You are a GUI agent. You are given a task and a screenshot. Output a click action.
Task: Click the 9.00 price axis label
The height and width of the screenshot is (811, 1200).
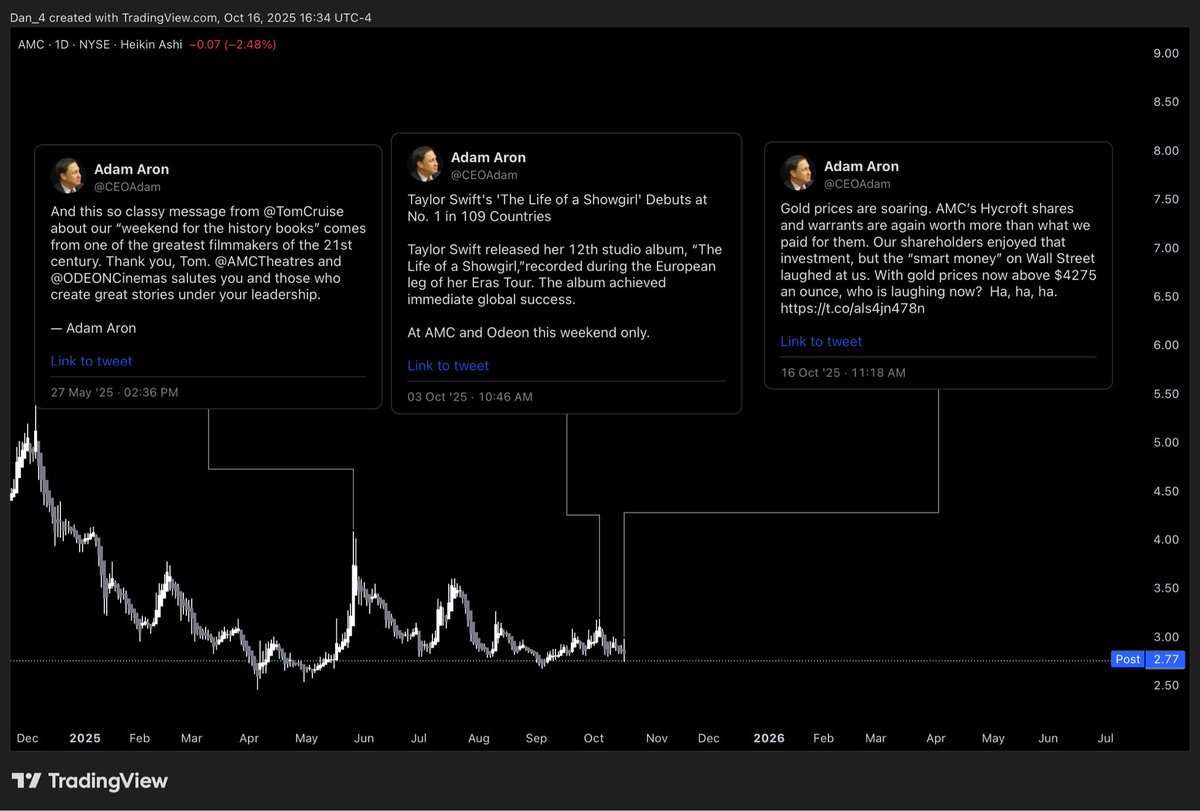1165,54
